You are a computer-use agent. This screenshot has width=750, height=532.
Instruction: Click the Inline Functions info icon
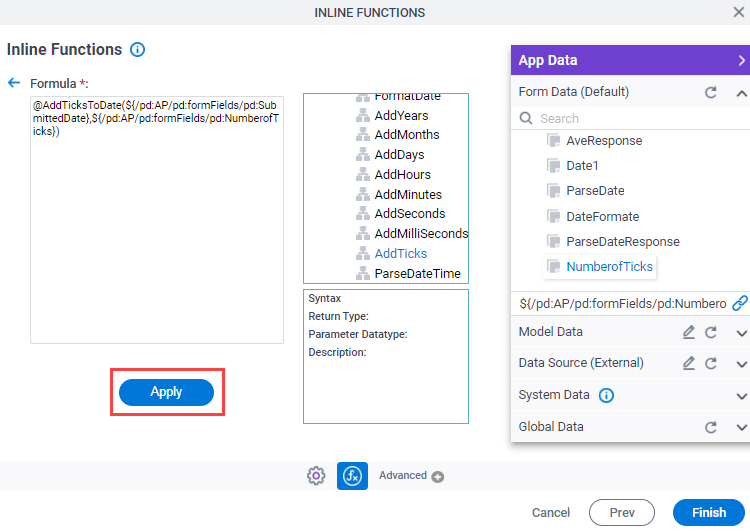pyautogui.click(x=137, y=49)
